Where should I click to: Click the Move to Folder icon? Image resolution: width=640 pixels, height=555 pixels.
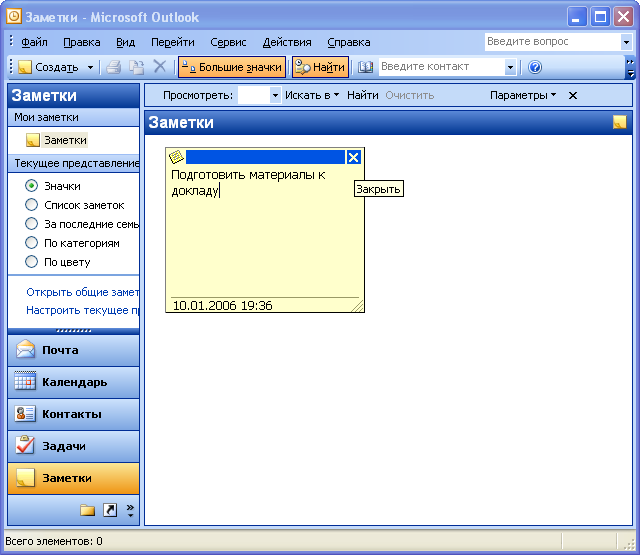[136, 67]
